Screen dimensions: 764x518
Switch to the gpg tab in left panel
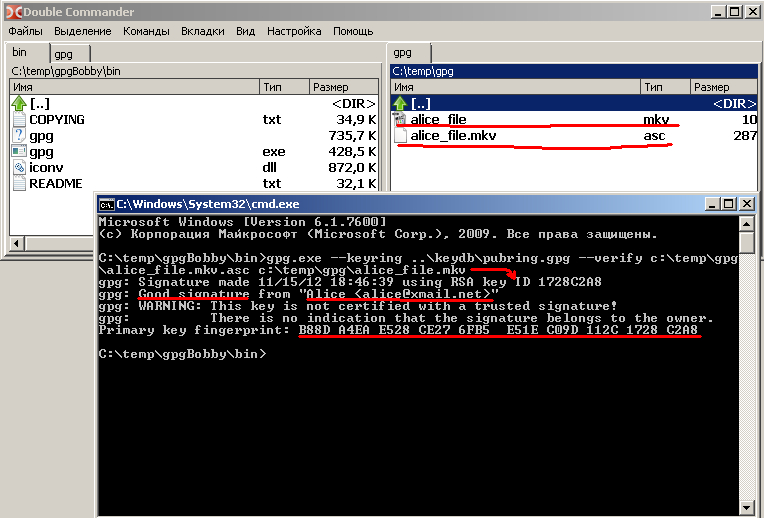click(64, 53)
